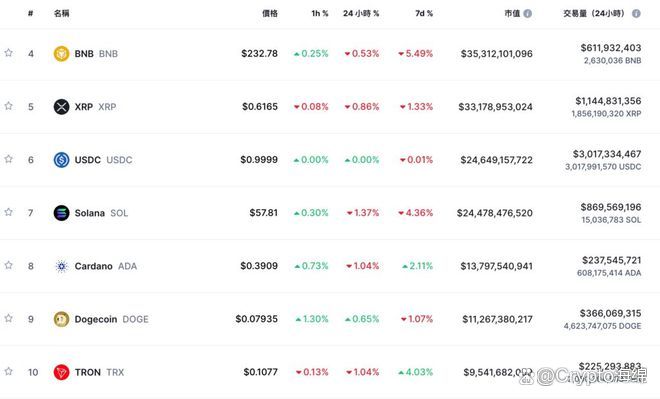Sort by the 名稱 name column header
The width and height of the screenshot is (660, 399).
tap(61, 13)
